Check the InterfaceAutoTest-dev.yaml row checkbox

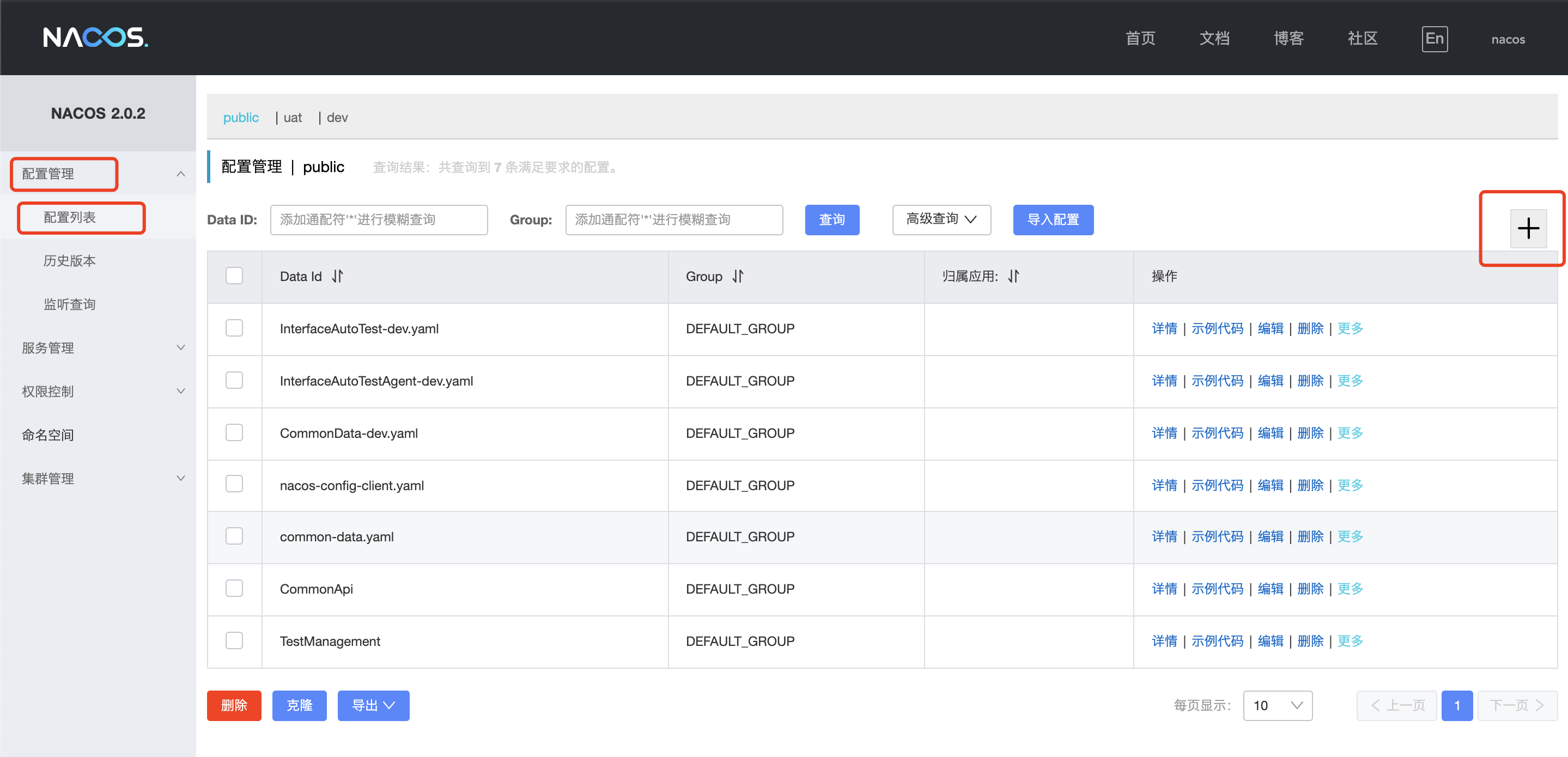click(234, 328)
